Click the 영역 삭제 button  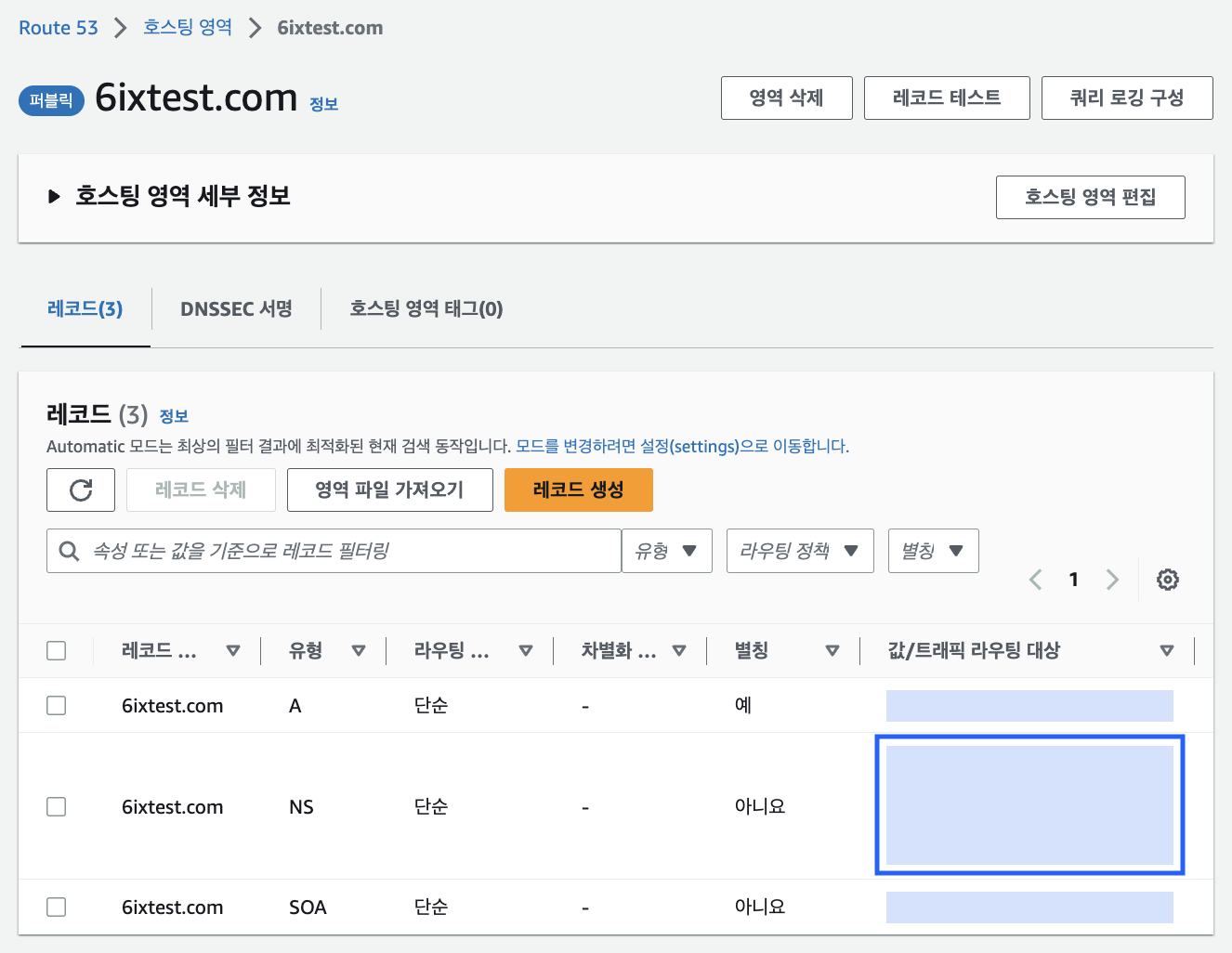787,98
